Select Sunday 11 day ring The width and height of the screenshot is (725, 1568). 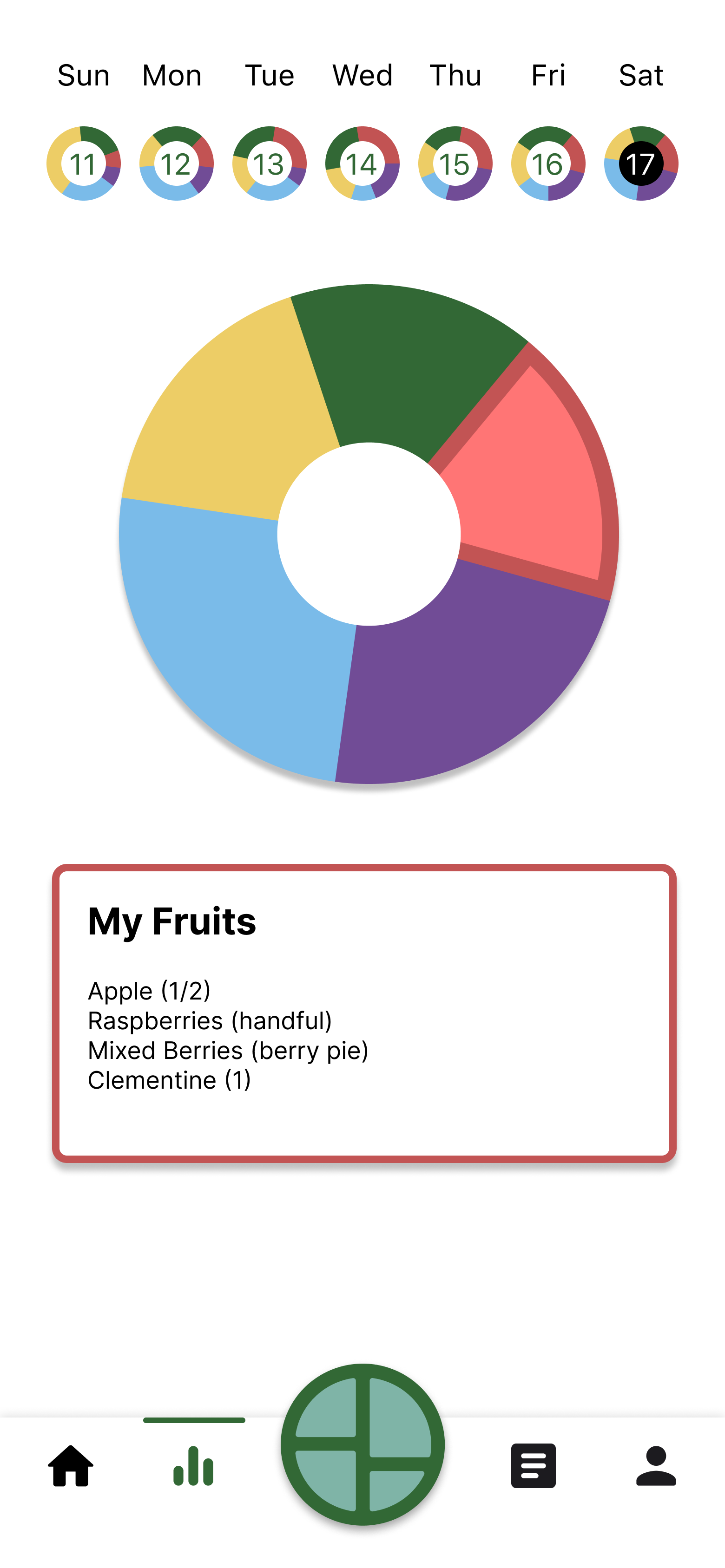coord(84,163)
